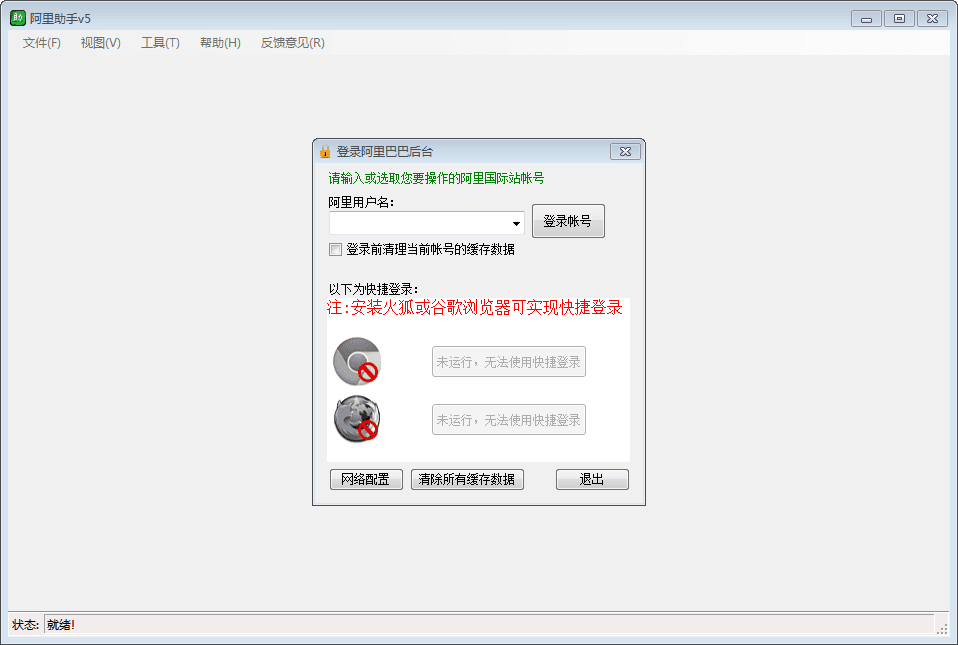Screen dimensions: 958x645
Task: Click the 以下为快捷登录 label
Action: pos(373,289)
